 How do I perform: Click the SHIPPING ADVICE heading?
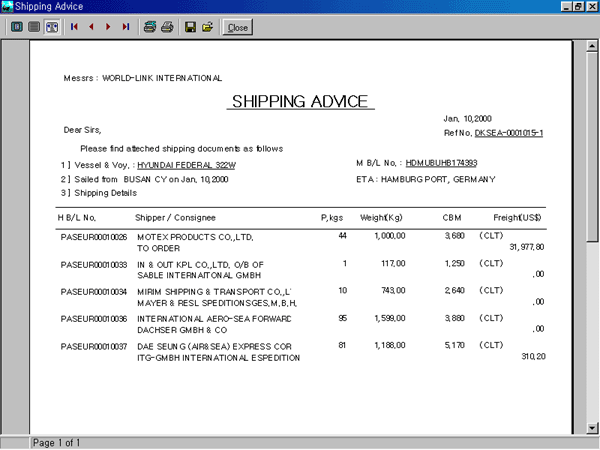(x=300, y=102)
